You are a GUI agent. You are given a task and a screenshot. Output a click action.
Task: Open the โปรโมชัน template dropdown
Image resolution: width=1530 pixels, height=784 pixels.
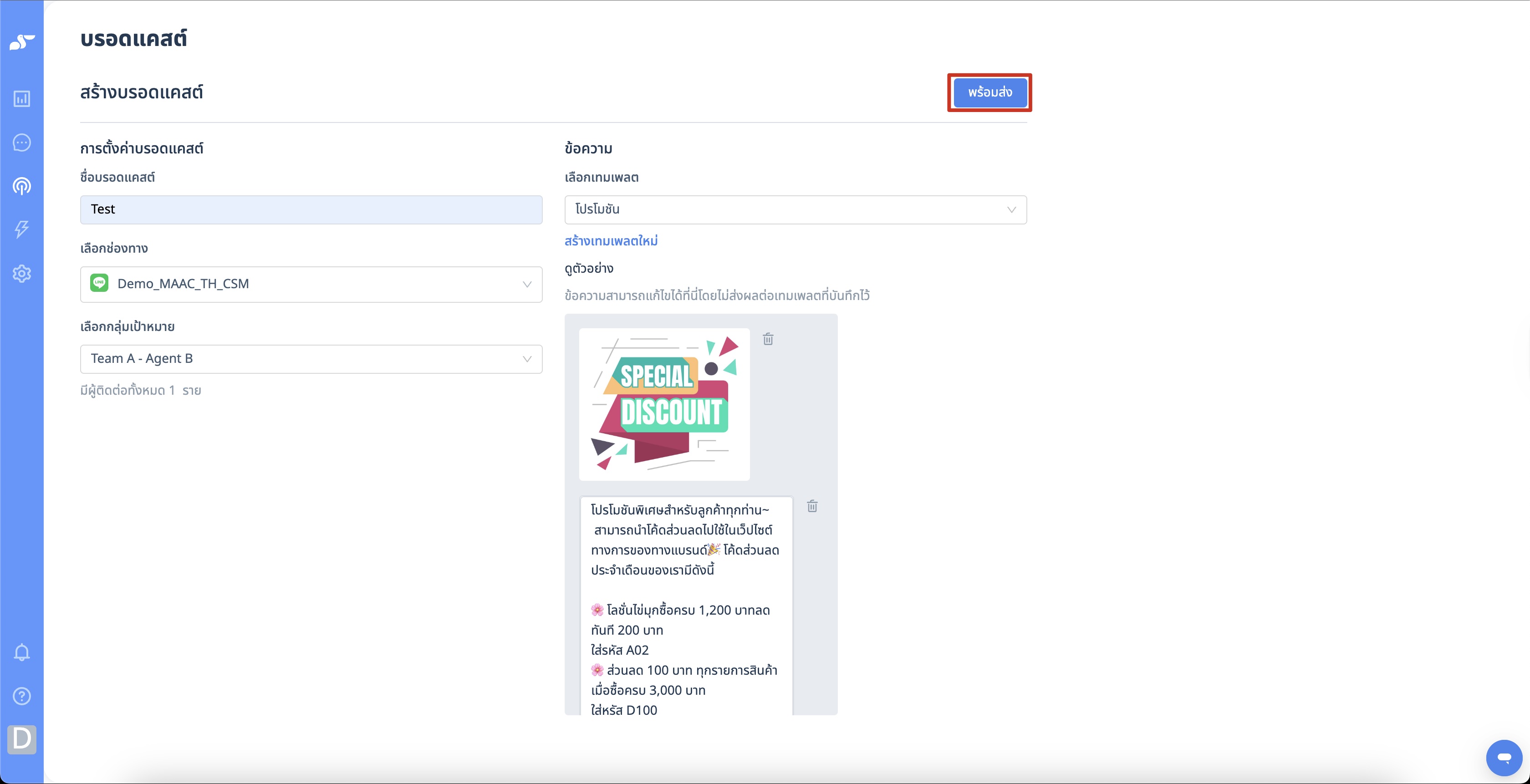(x=796, y=210)
